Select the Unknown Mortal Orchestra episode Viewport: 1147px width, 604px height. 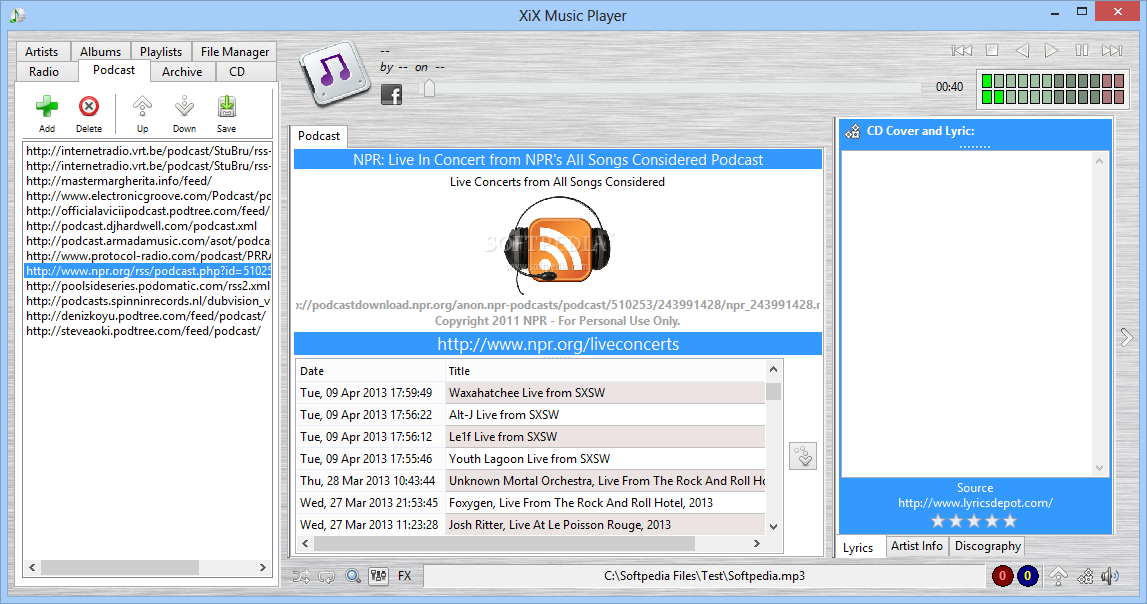[530, 480]
